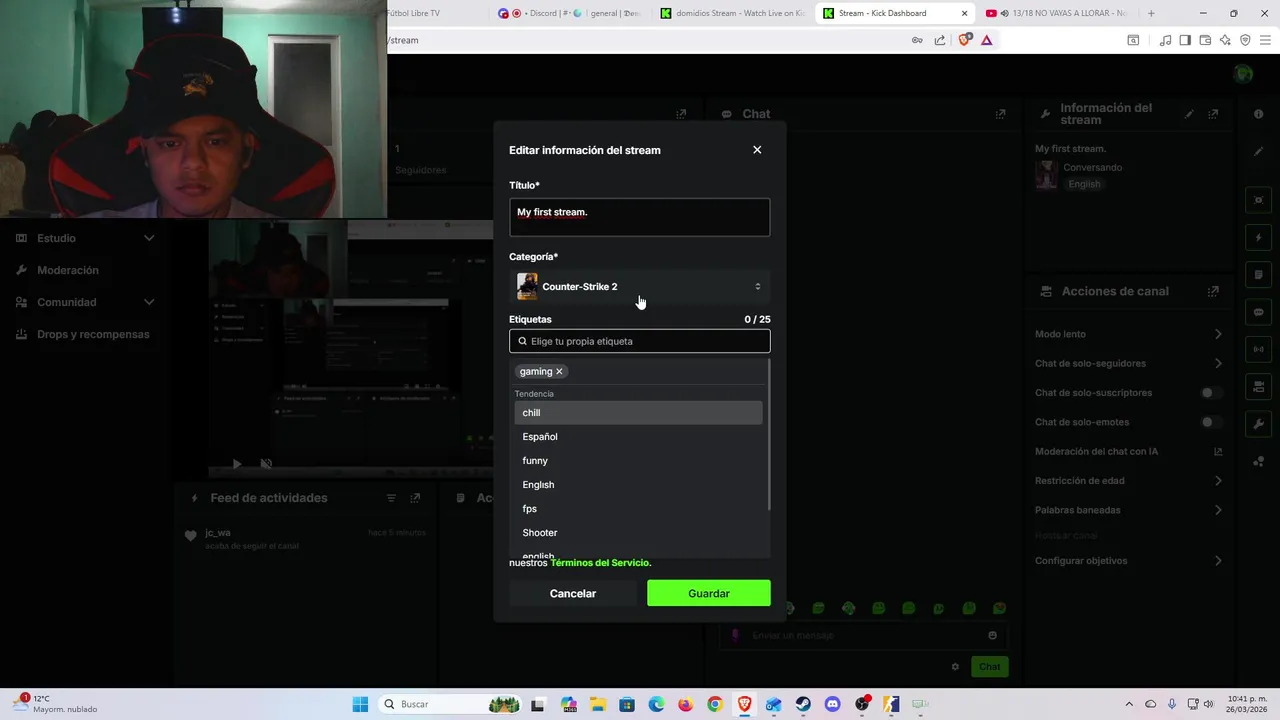The width and height of the screenshot is (1280, 720).
Task: Mute the stream preview audio
Action: [266, 464]
